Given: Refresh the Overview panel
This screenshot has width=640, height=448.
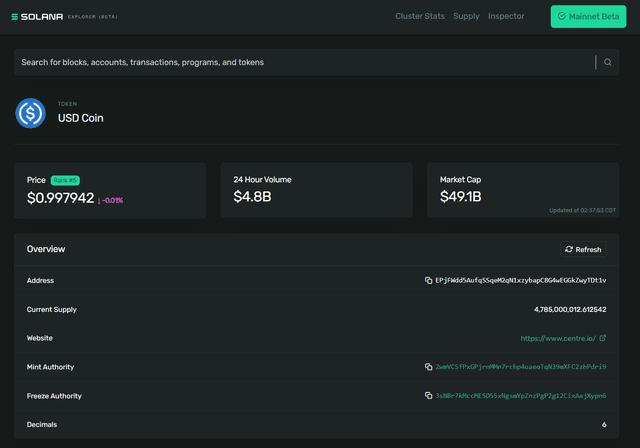Looking at the screenshot, I should [x=583, y=249].
